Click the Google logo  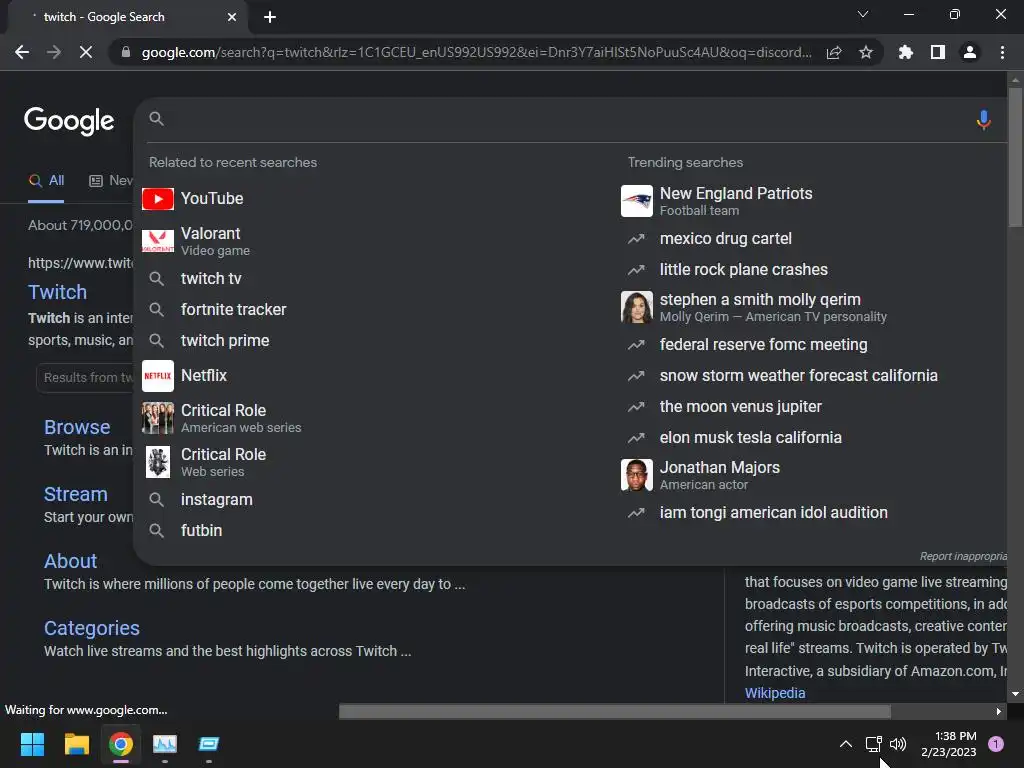click(69, 121)
